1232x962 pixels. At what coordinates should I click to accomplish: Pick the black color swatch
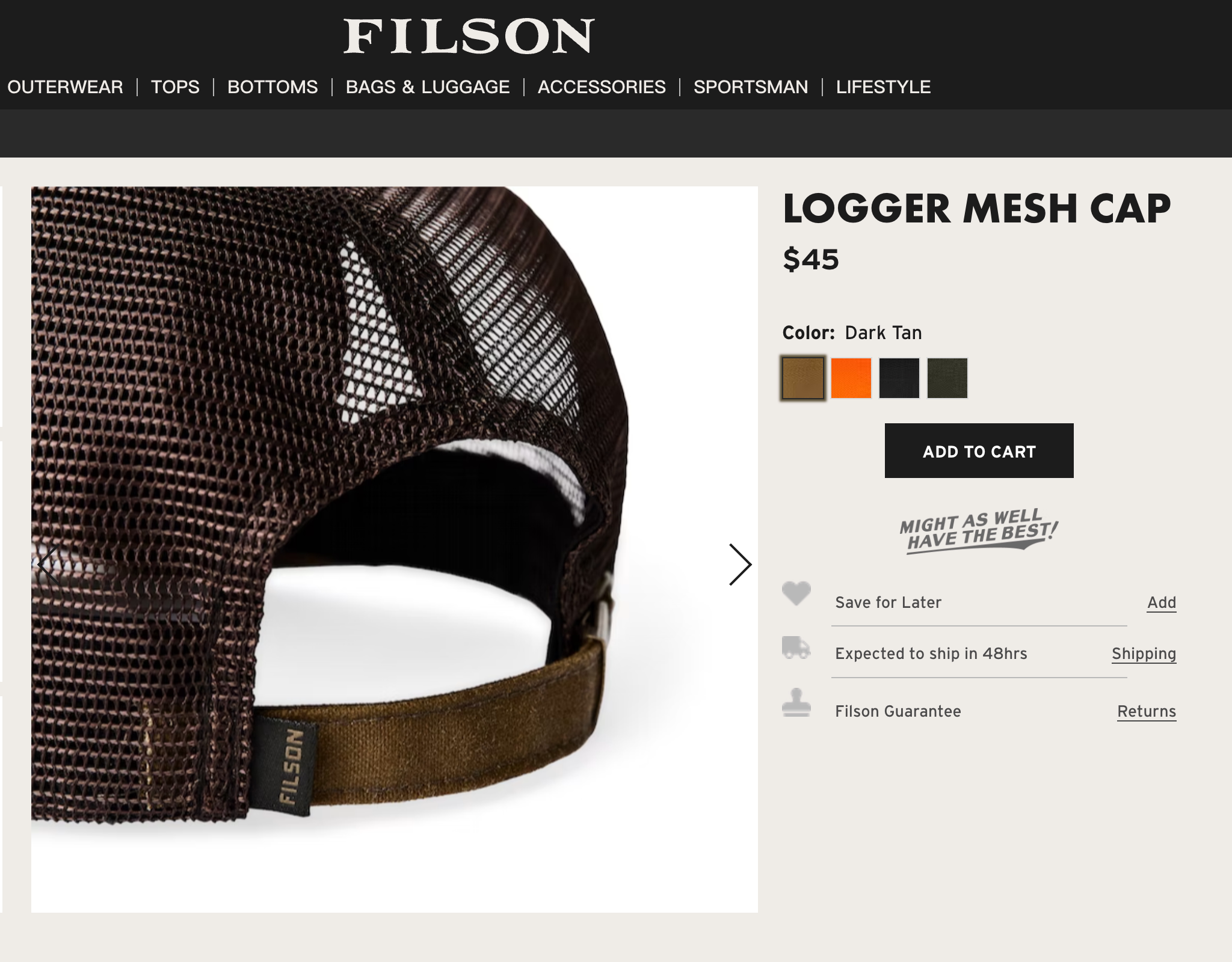[899, 378]
